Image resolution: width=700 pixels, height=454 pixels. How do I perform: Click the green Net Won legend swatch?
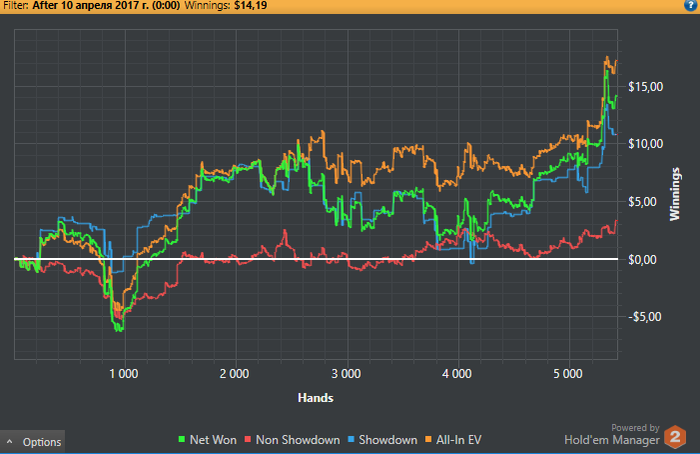[182, 440]
